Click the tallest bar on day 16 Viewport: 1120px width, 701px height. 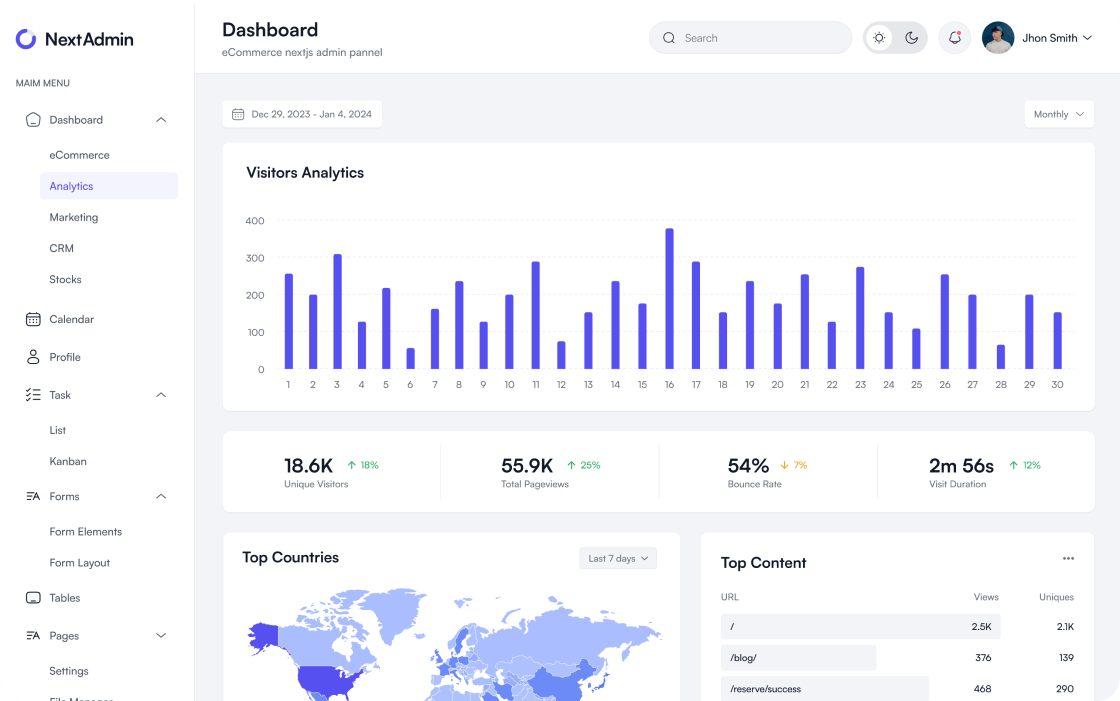(x=669, y=300)
